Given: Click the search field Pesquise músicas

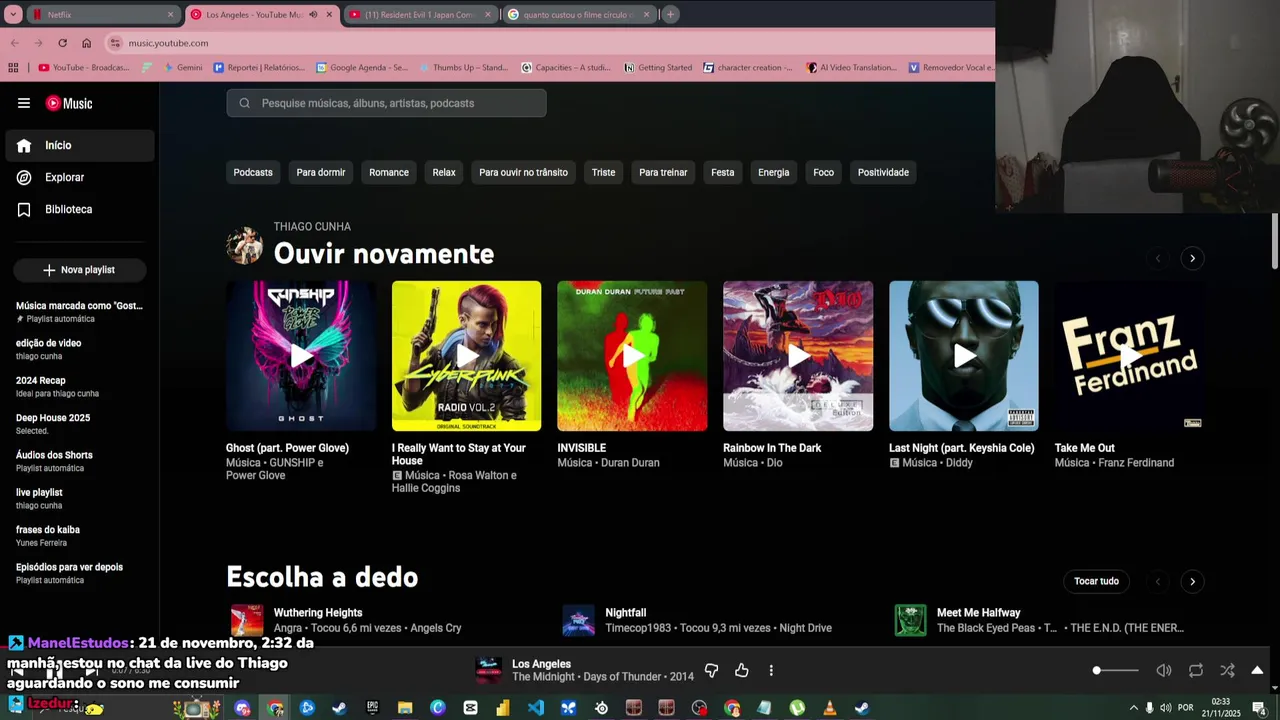Looking at the screenshot, I should click(386, 103).
